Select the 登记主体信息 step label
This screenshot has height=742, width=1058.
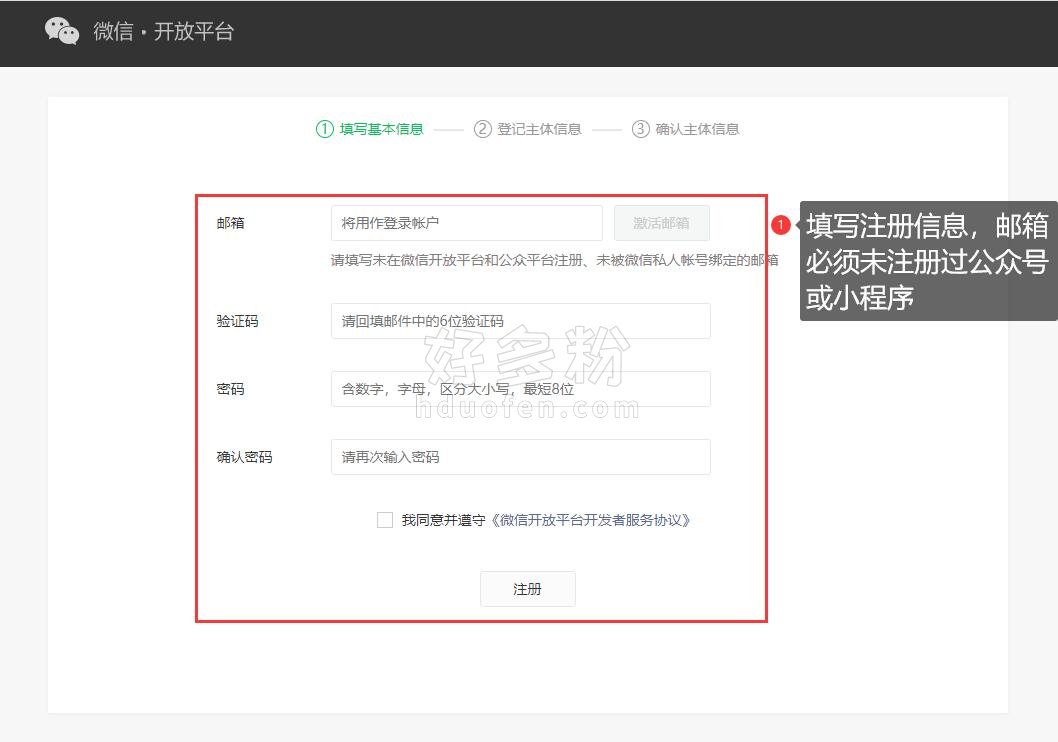click(539, 129)
